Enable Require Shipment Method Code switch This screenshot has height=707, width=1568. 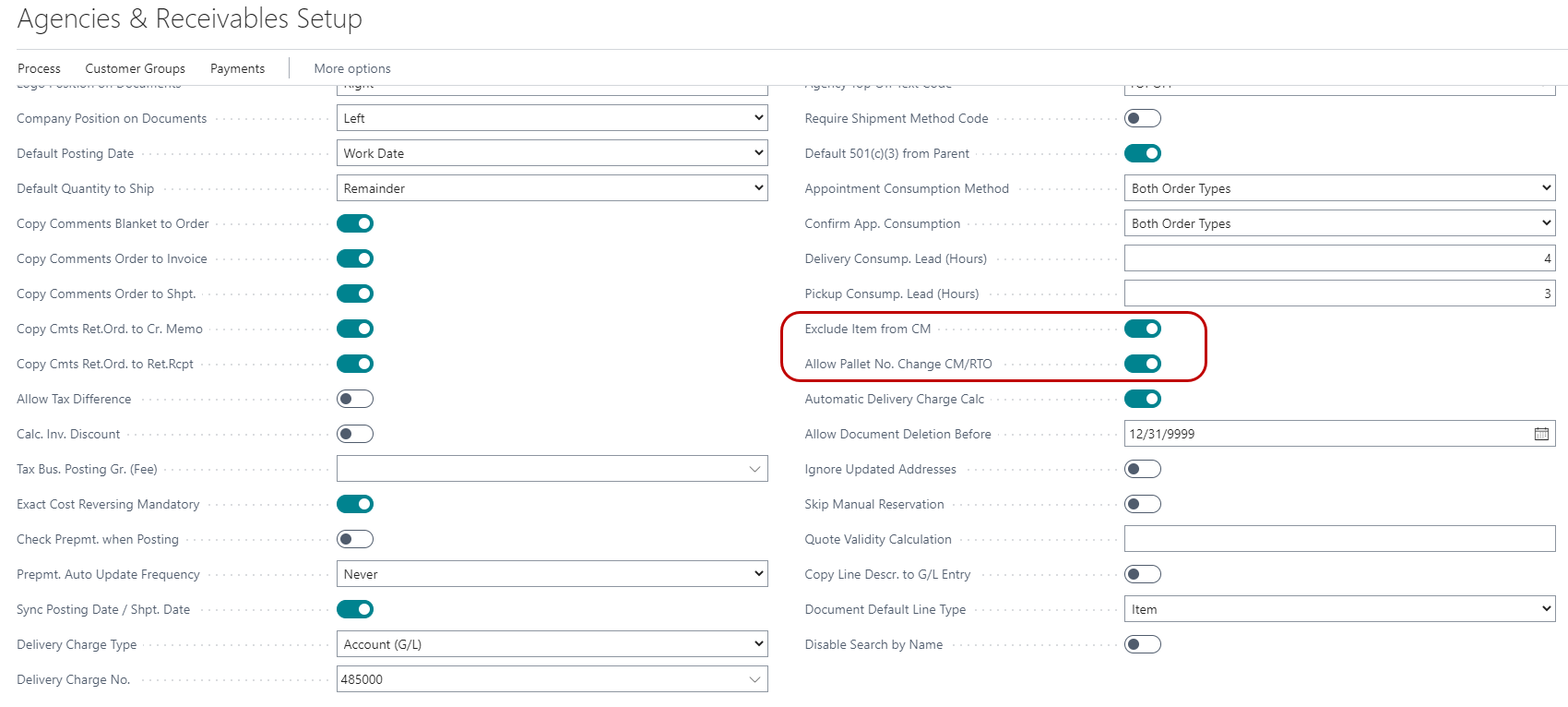coord(1142,118)
